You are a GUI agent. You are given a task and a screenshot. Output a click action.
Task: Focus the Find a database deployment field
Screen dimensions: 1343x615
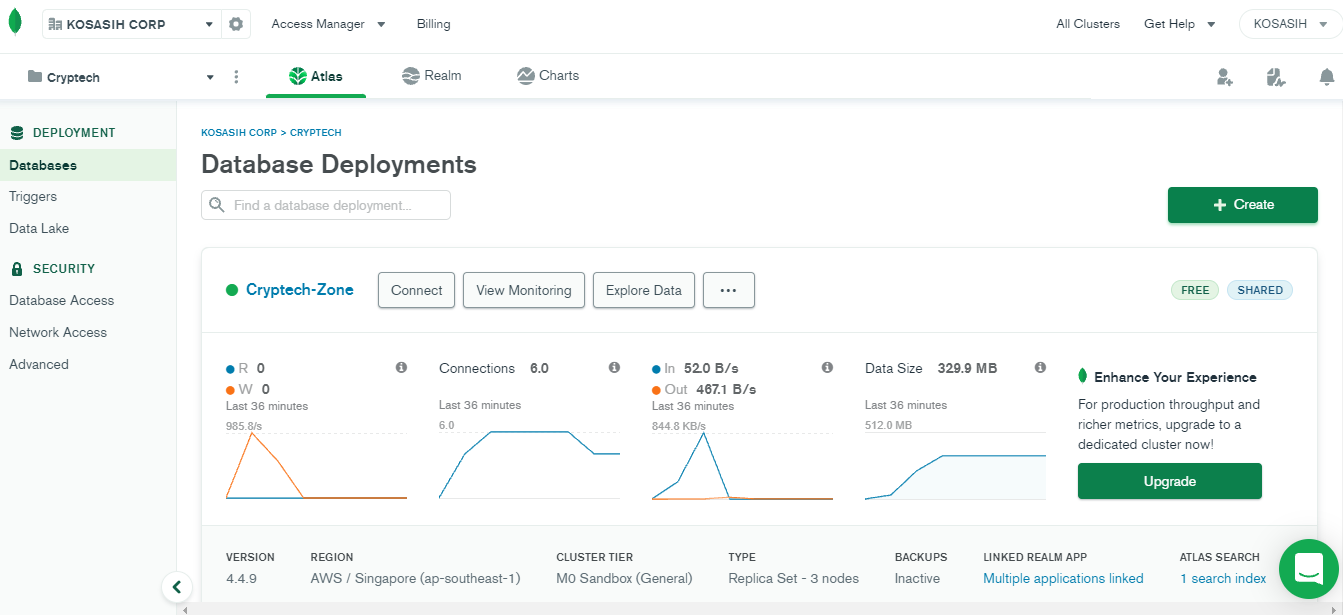pos(326,205)
